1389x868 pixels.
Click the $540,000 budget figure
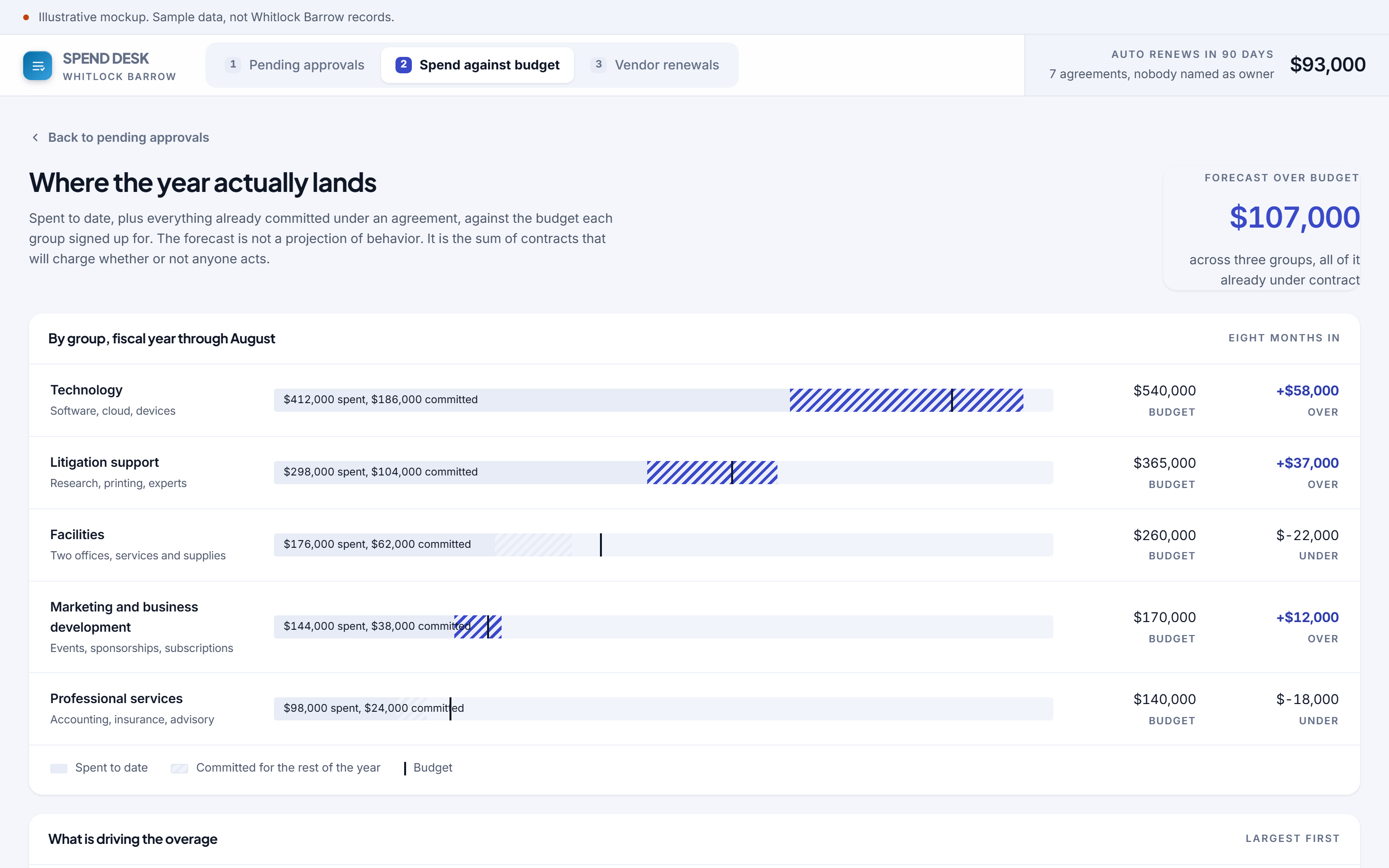pyautogui.click(x=1165, y=391)
